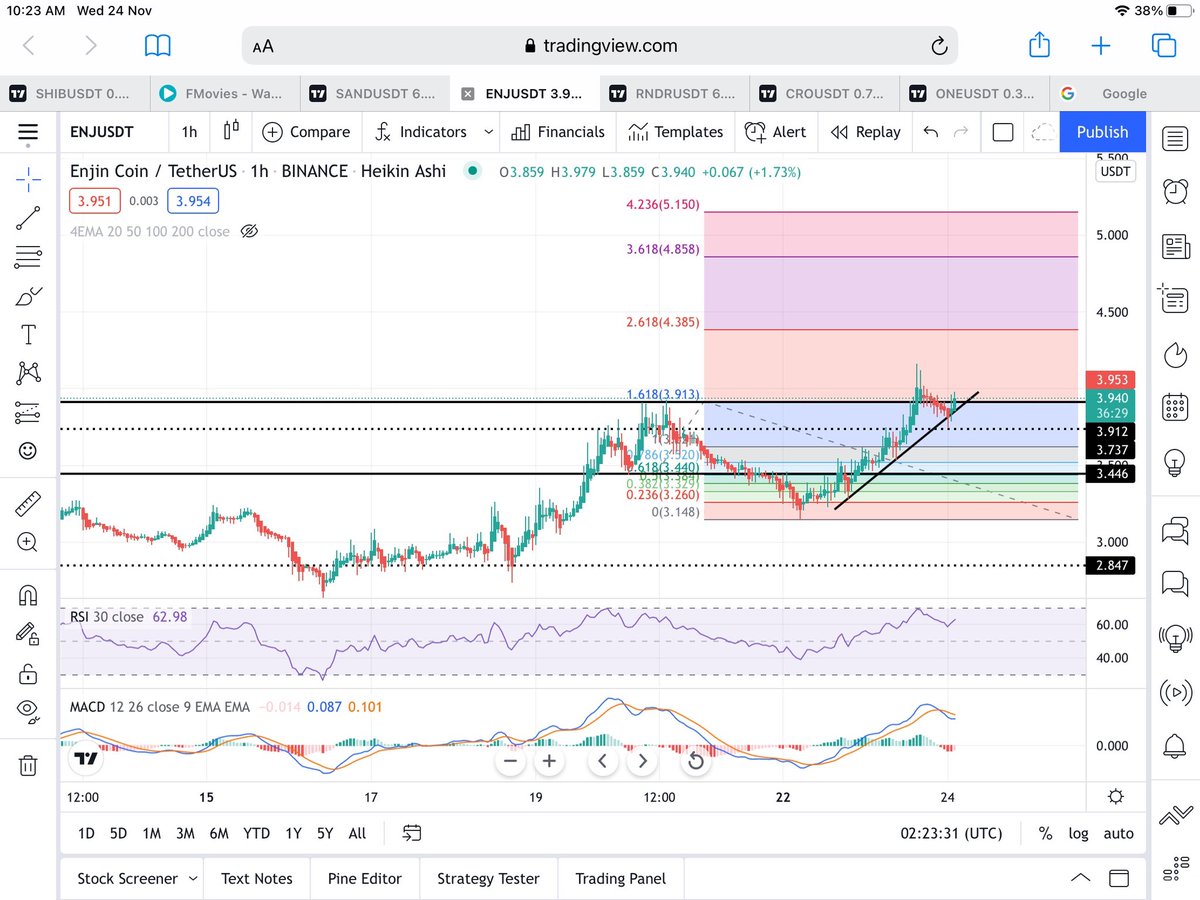Activate the zoom in tool
This screenshot has height=900, width=1200.
[28, 542]
